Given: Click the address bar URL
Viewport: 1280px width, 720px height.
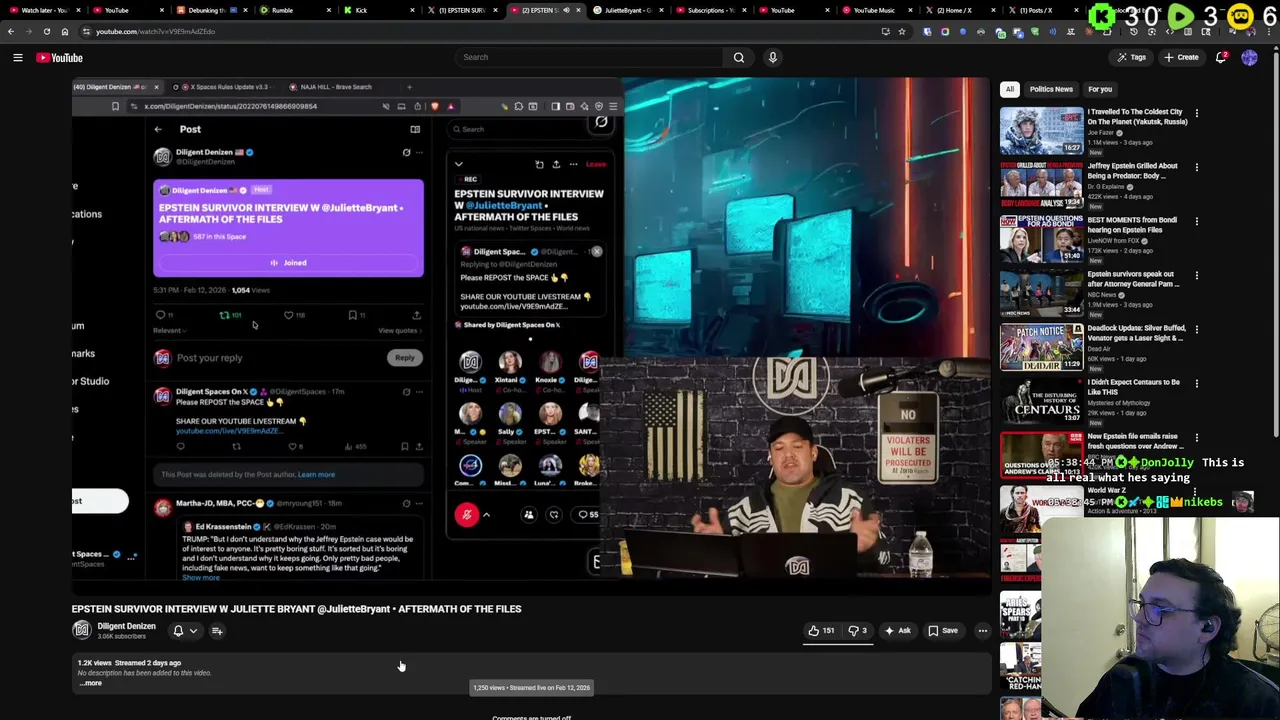Looking at the screenshot, I should tap(155, 31).
